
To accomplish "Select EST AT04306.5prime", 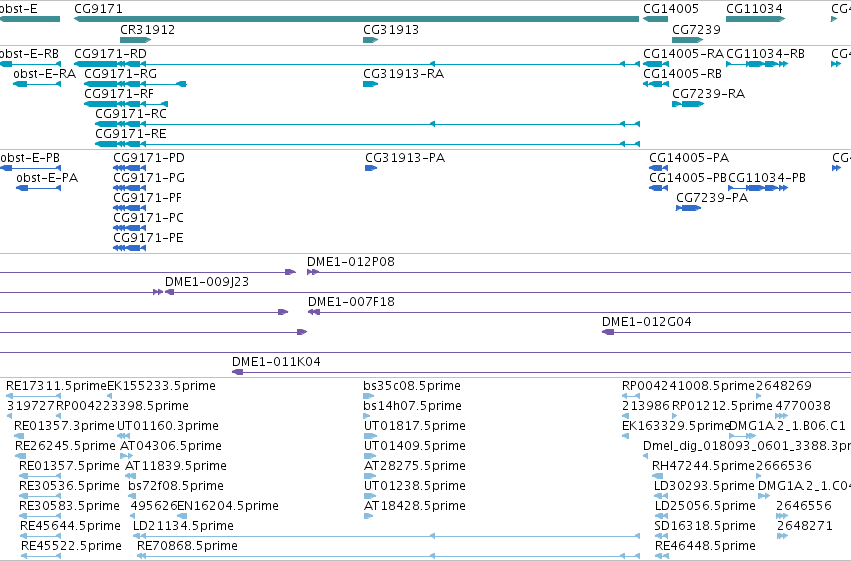I will (126, 456).
